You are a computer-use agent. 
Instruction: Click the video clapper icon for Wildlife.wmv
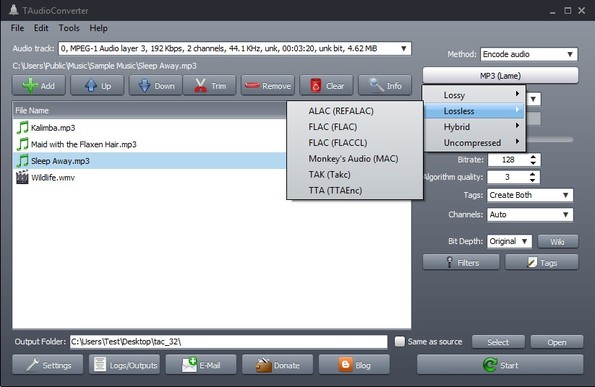point(22,177)
